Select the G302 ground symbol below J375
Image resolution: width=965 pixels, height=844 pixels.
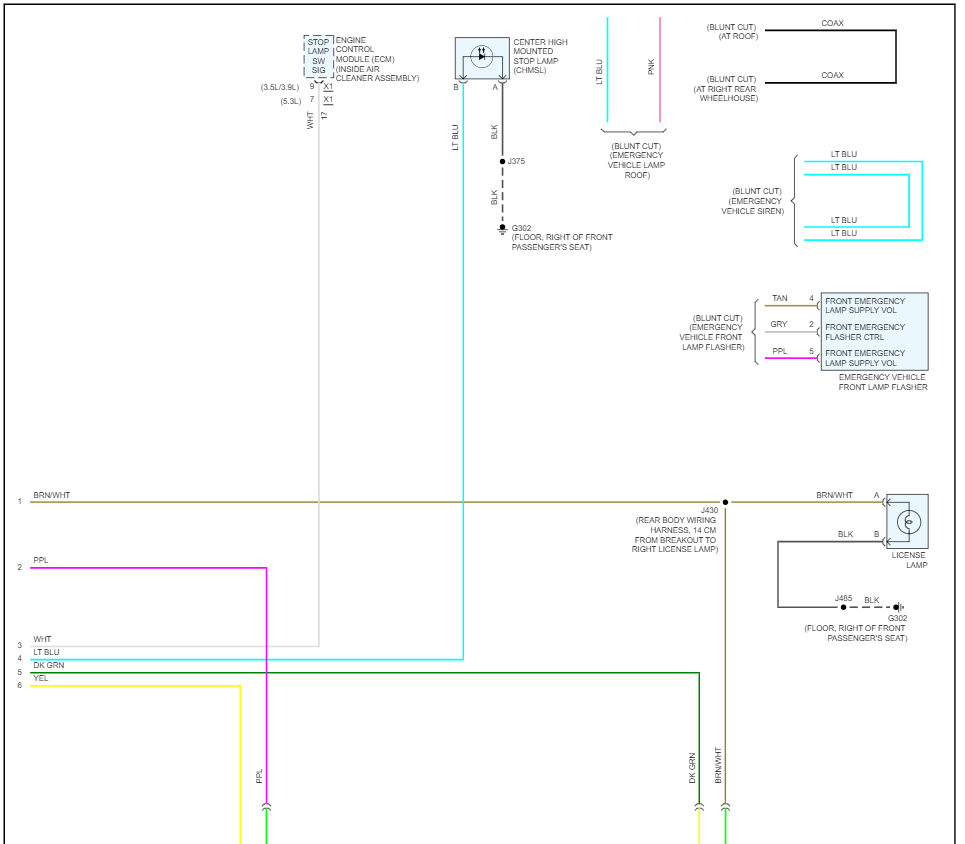pos(502,229)
